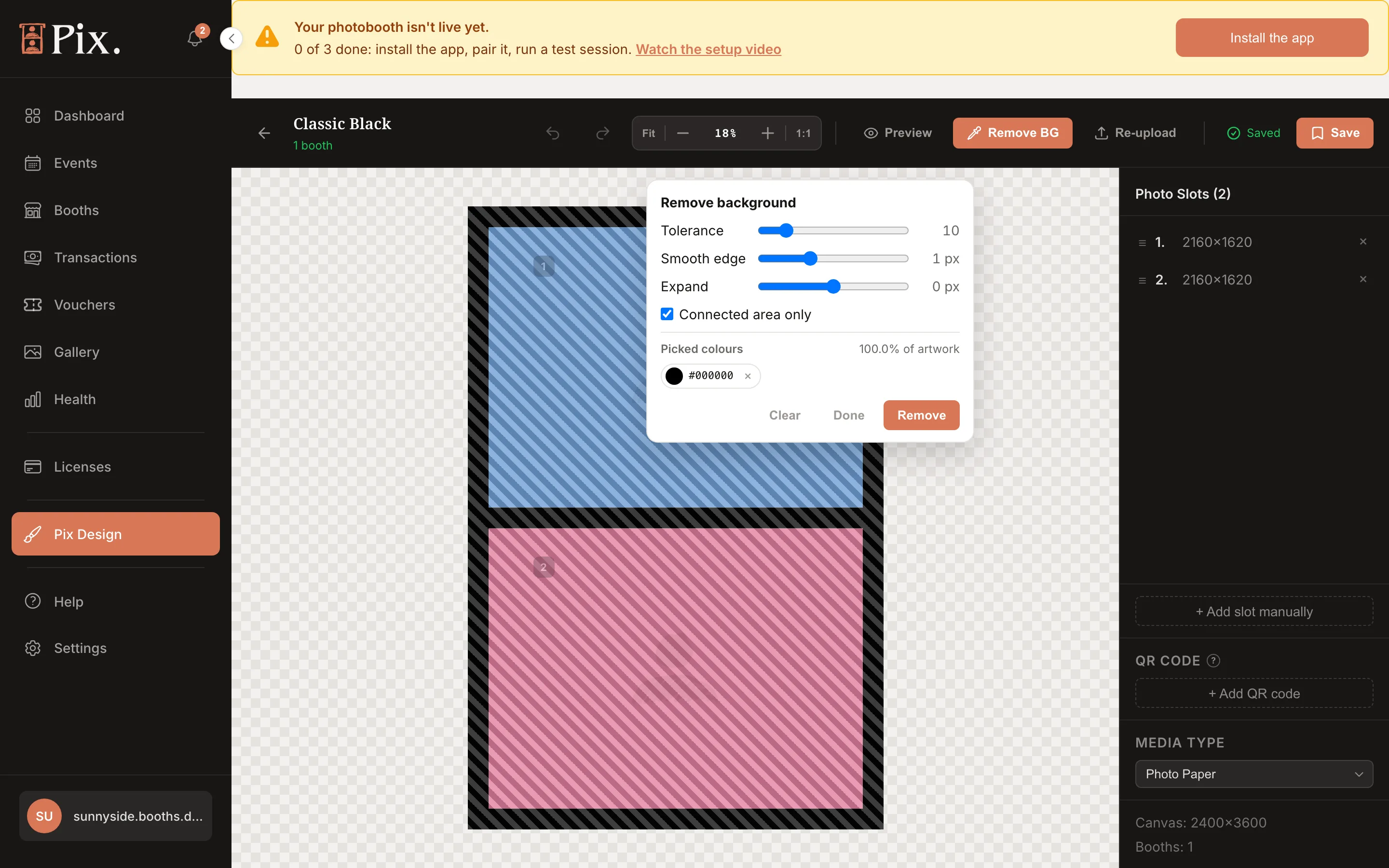
Task: Select the pink photo slot 2 on canvas
Action: 676,668
